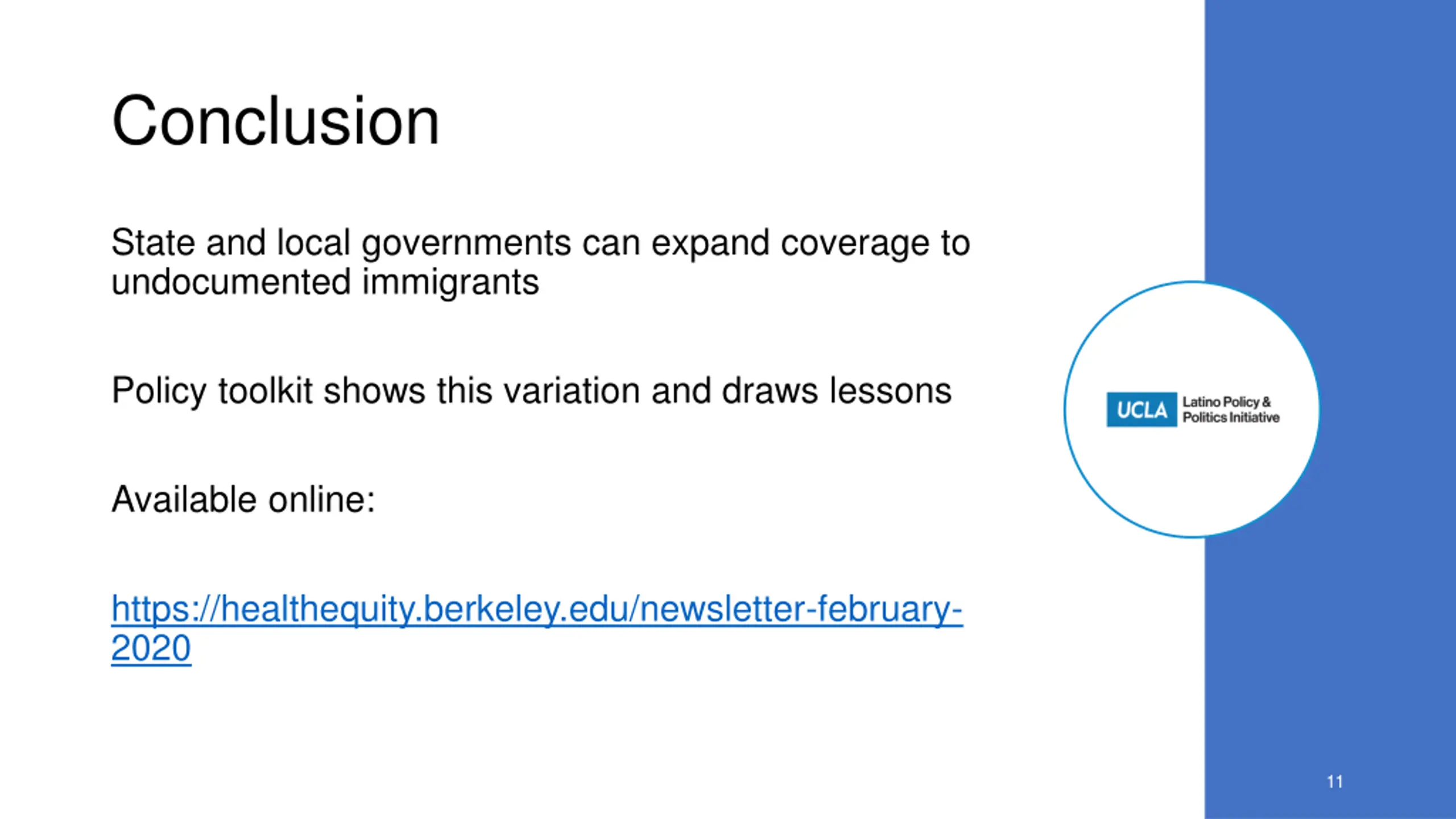Select the State and local governments line
1456x819 pixels.
540,243
